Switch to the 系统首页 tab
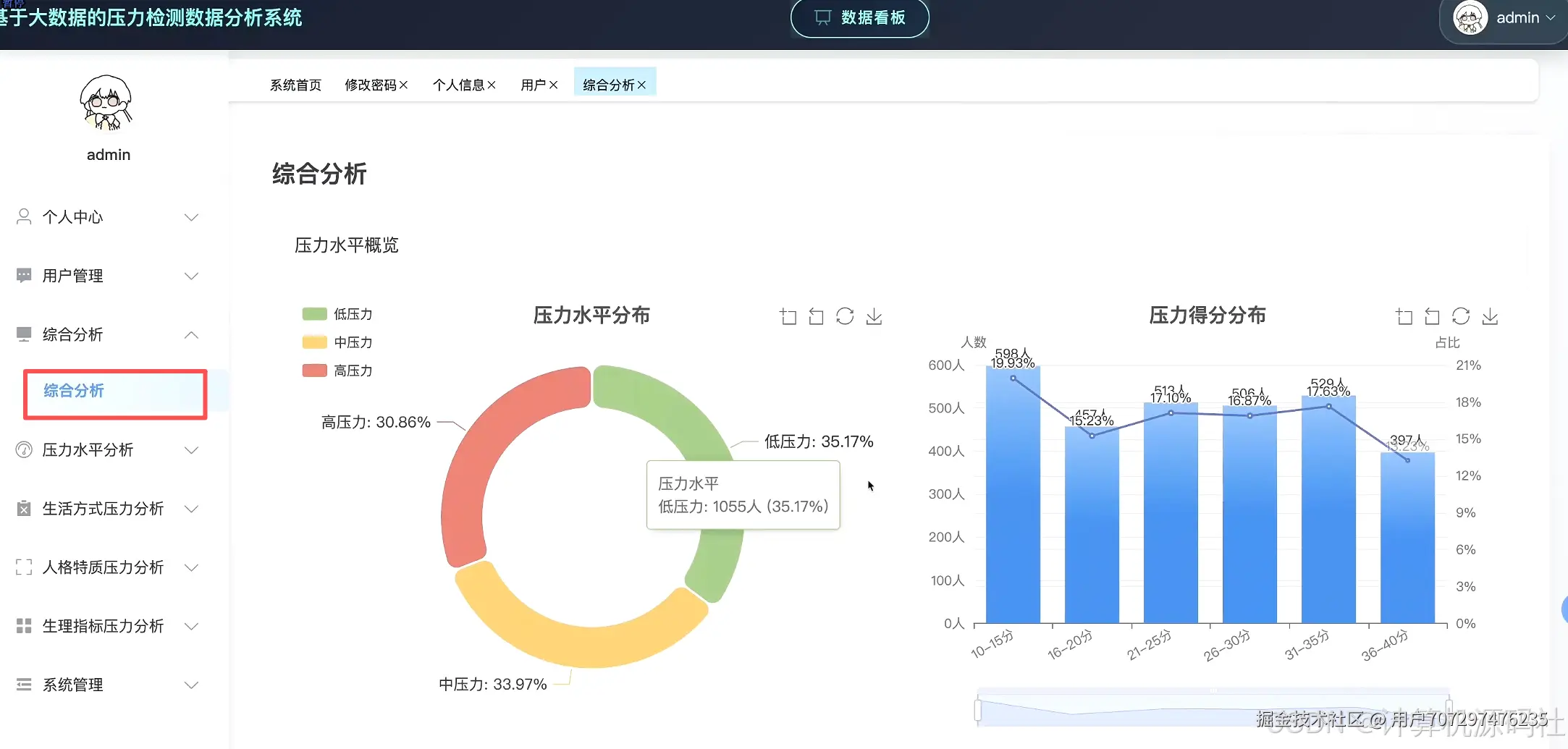 (295, 84)
